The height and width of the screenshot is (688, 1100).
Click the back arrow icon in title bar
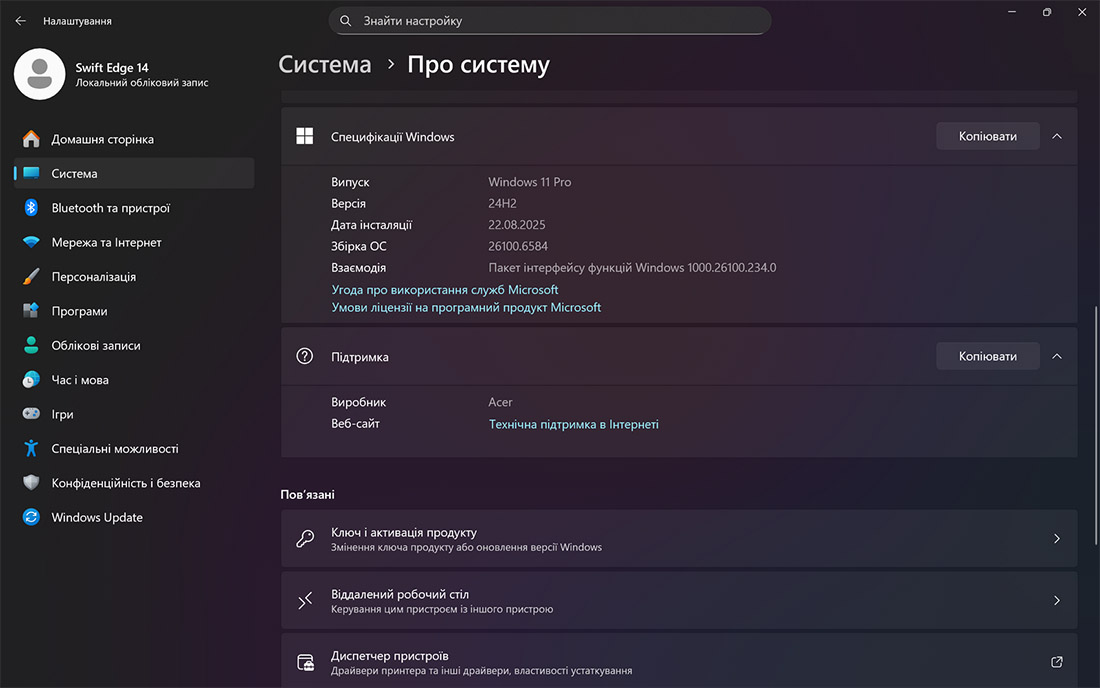(20, 21)
